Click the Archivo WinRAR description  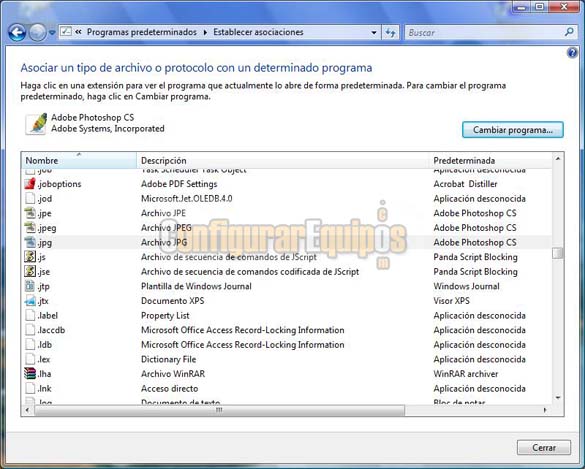173,373
